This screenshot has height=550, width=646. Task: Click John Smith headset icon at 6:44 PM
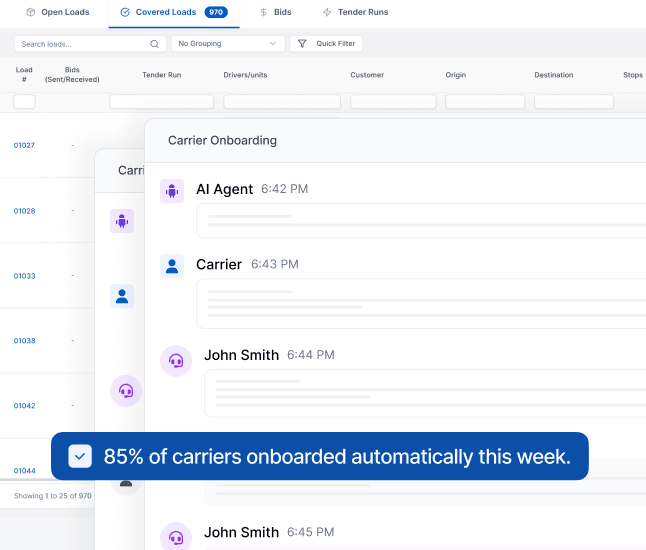click(176, 361)
